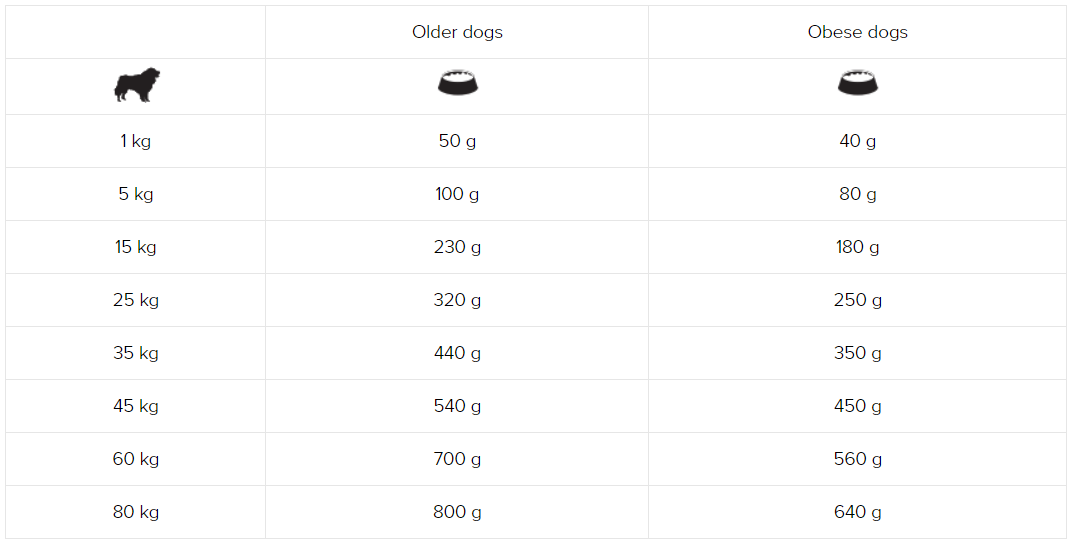
Task: Click the 250 g obese dogs value
Action: (x=858, y=300)
